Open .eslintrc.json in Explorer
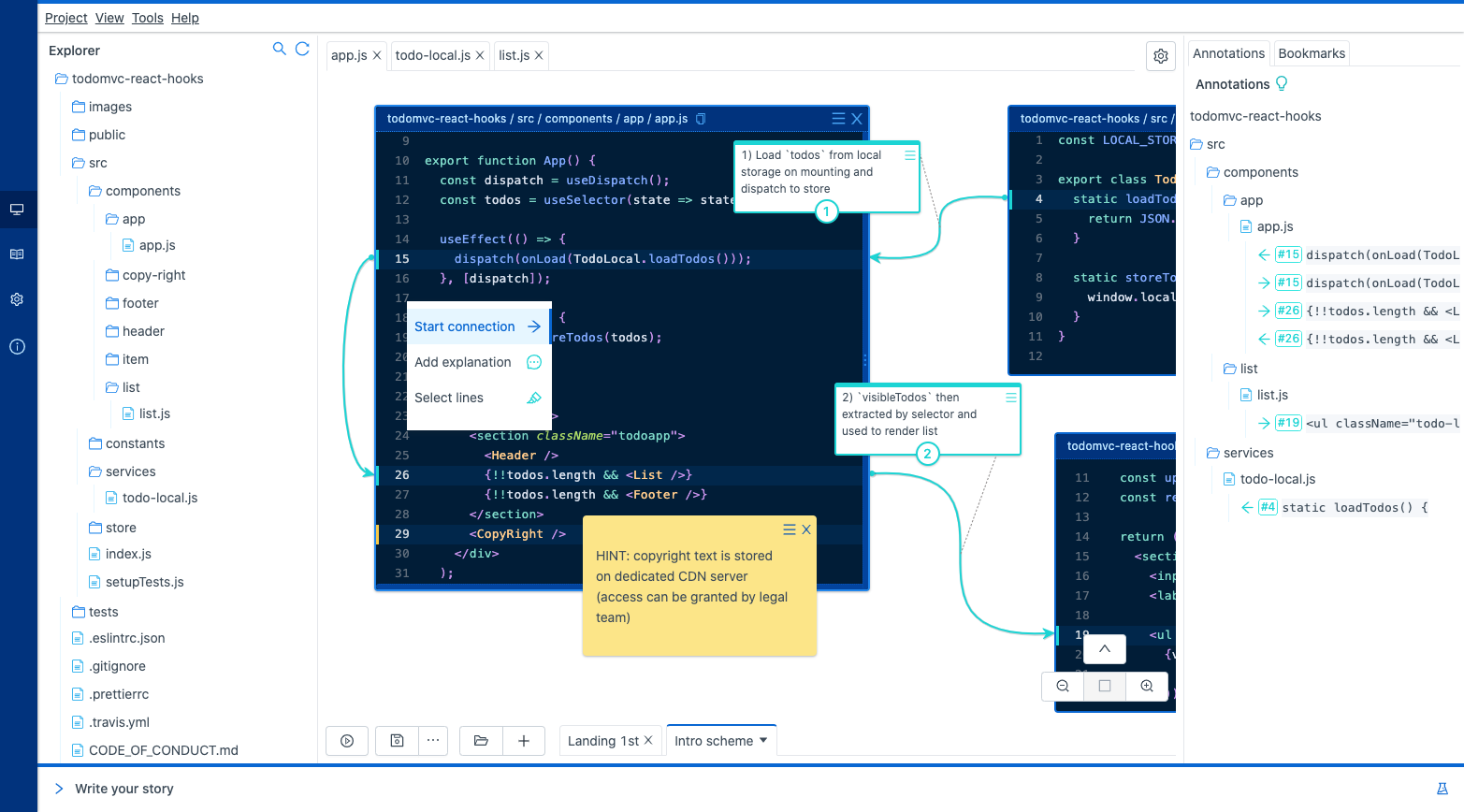1464x812 pixels. pos(119,638)
